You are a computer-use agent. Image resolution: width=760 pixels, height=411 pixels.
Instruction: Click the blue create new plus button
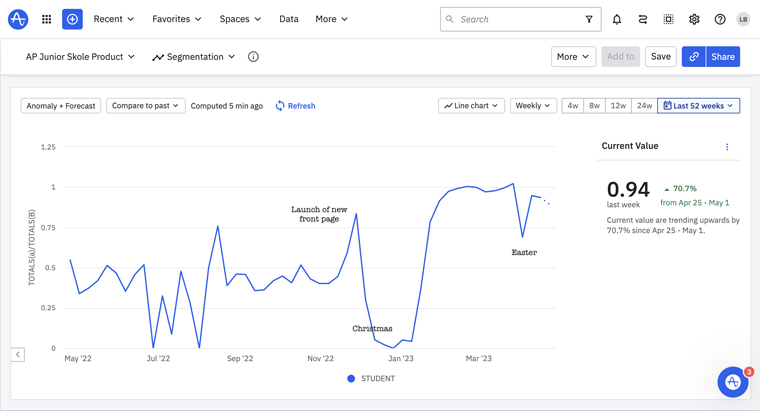pyautogui.click(x=72, y=19)
